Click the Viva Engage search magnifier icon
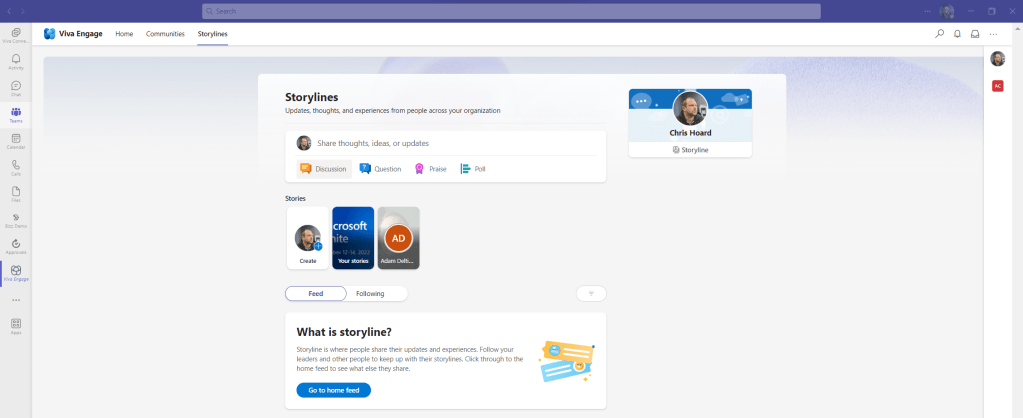 click(x=939, y=34)
